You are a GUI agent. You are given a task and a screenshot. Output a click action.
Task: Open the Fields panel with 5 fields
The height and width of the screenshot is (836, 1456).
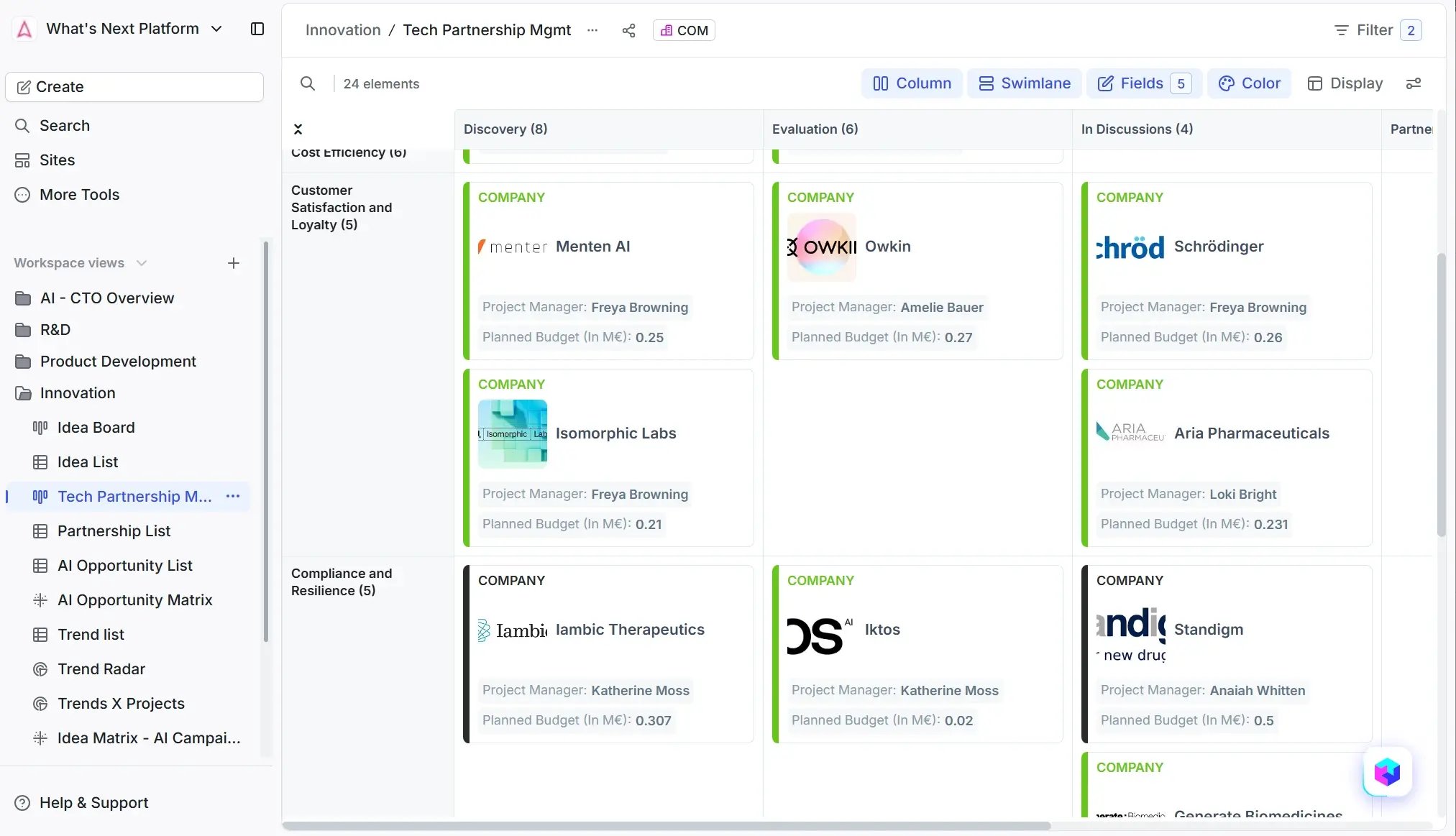point(1143,83)
